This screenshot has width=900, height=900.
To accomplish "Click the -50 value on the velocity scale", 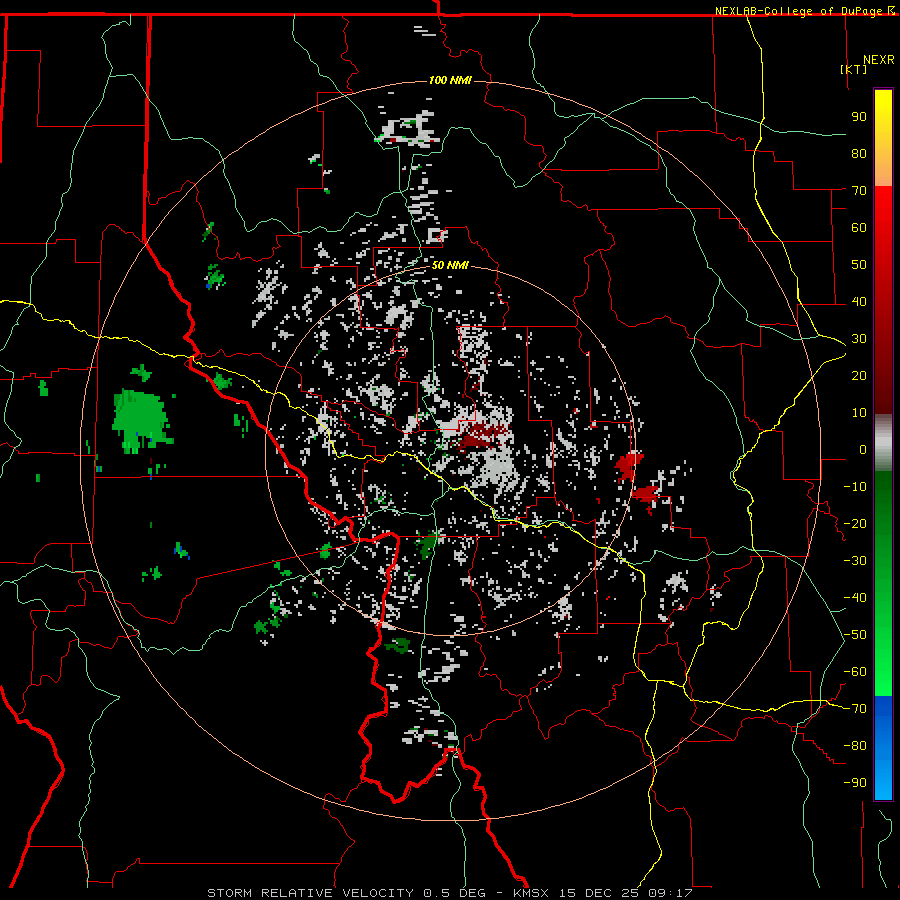I will [855, 635].
